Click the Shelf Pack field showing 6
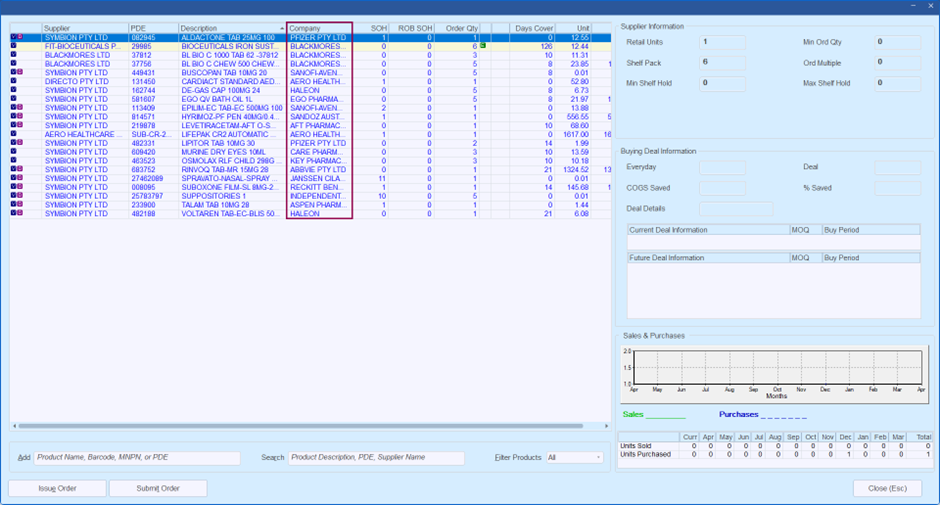940x505 pixels. click(x=722, y=62)
